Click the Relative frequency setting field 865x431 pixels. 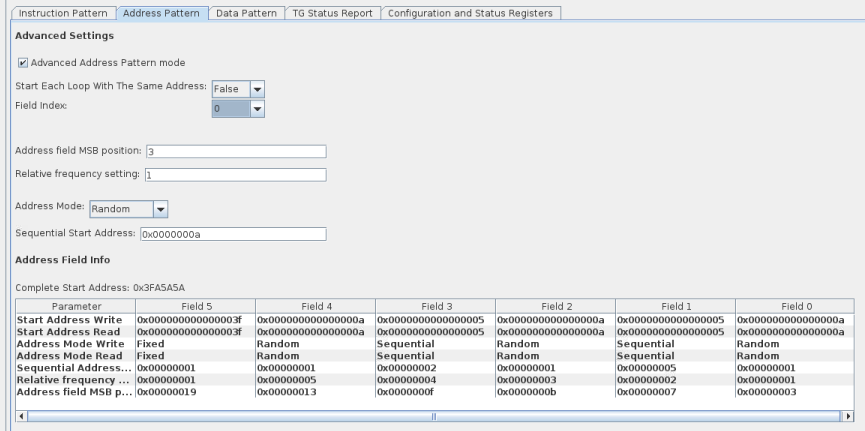click(235, 175)
